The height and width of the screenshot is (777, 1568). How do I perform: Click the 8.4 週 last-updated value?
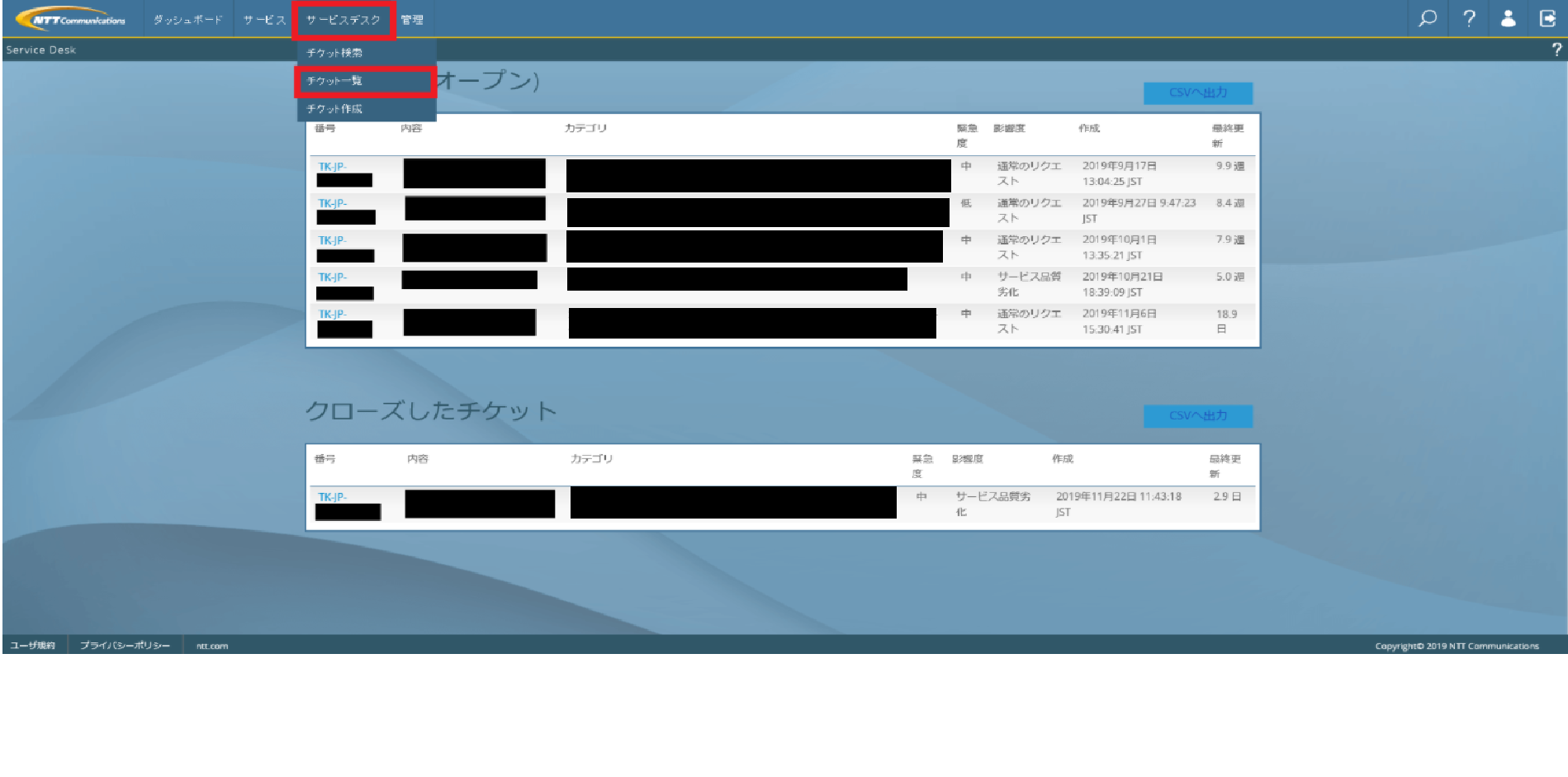(x=1230, y=203)
